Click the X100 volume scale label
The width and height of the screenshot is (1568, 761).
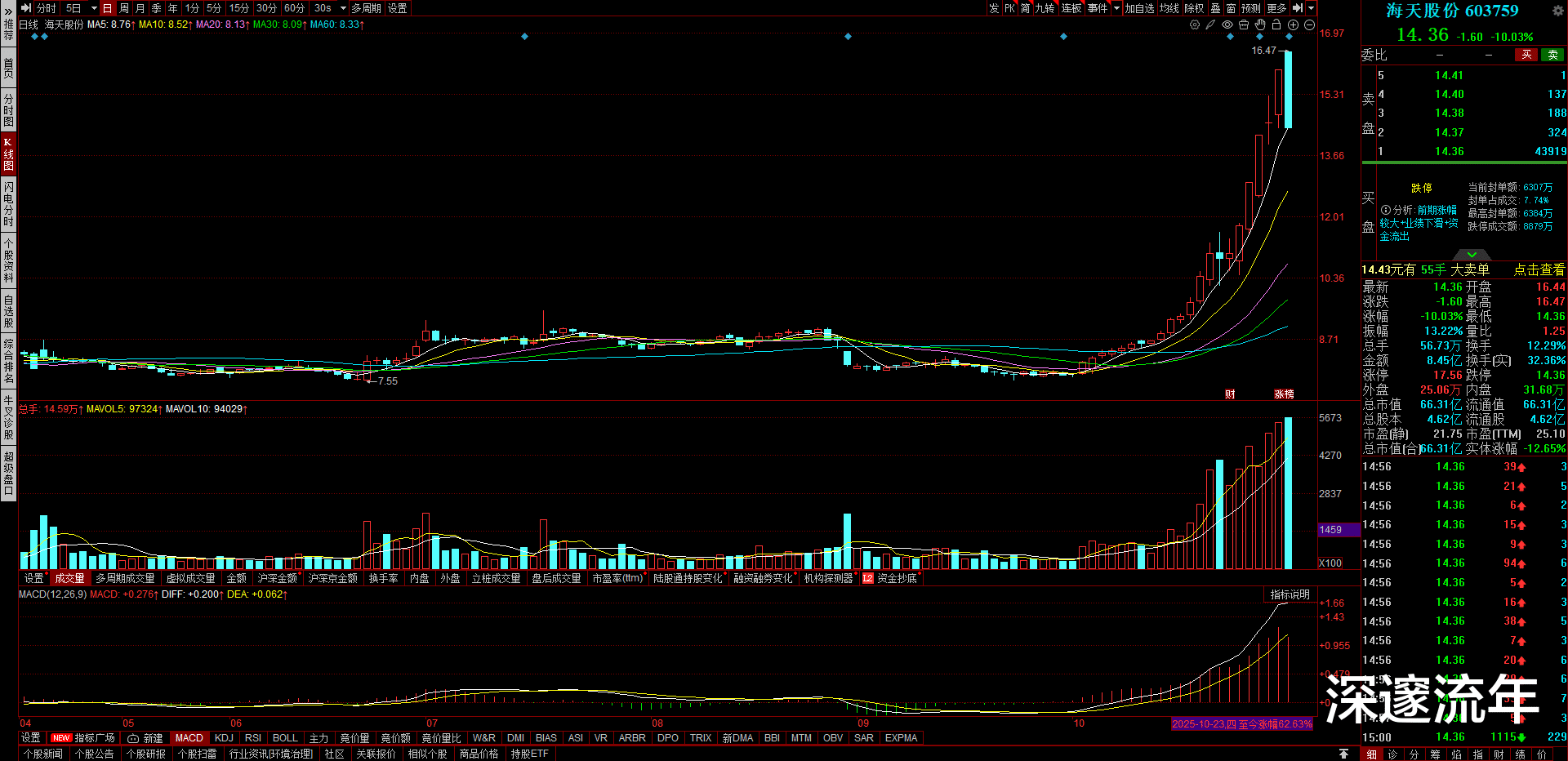1330,563
